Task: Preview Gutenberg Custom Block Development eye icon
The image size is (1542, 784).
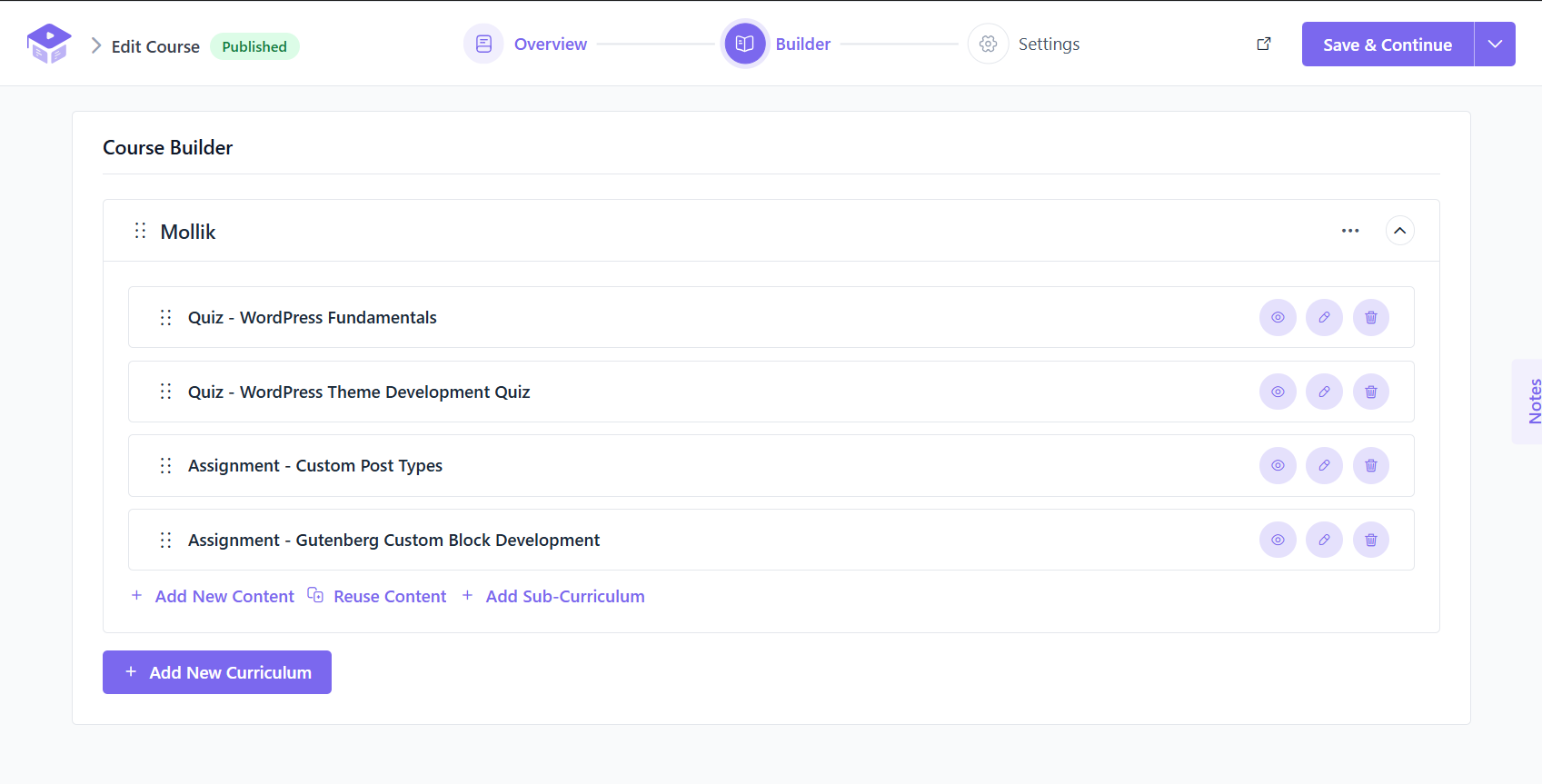Action: 1278,540
